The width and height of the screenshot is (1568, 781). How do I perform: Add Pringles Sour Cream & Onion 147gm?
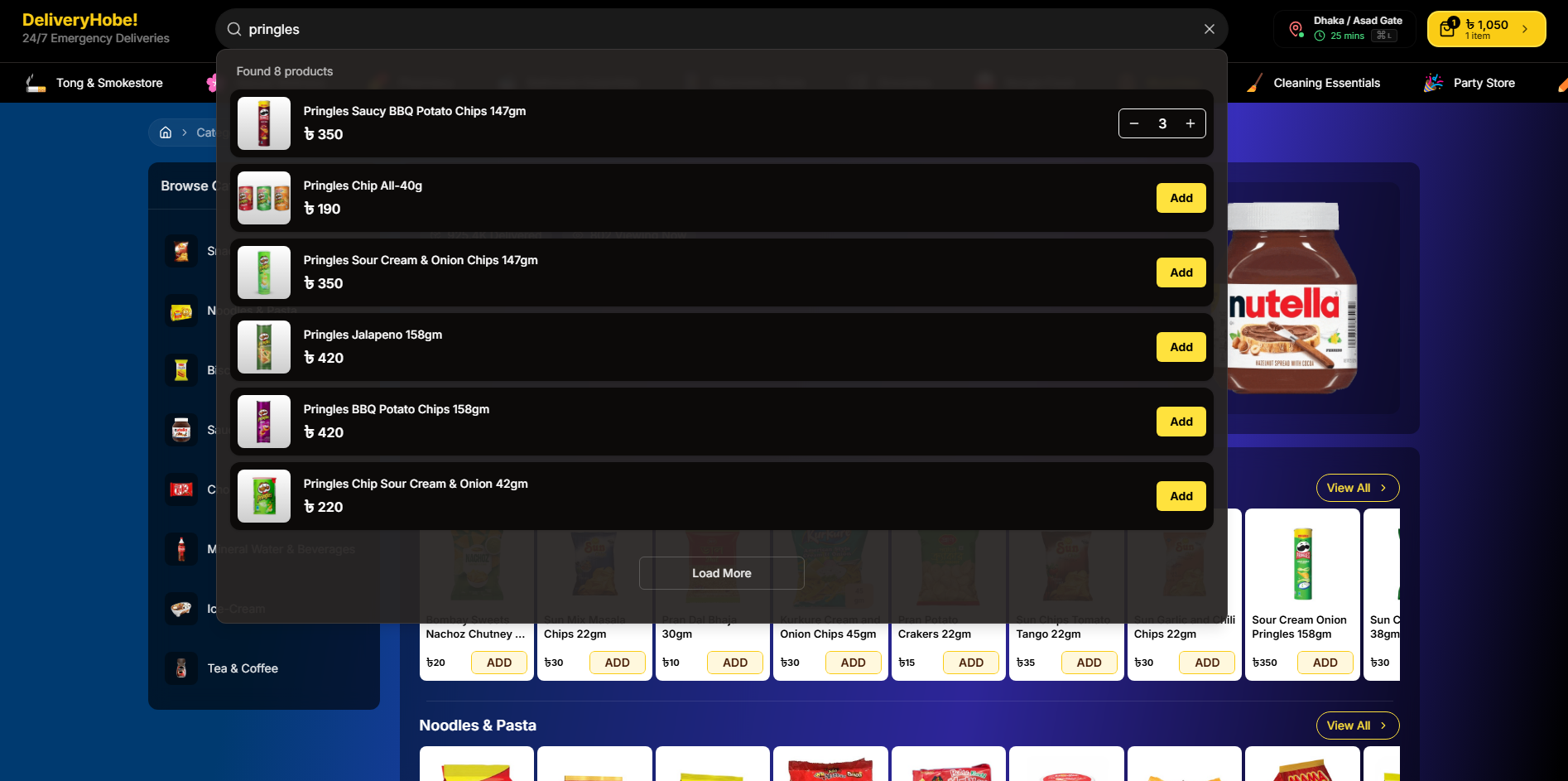click(x=1181, y=272)
